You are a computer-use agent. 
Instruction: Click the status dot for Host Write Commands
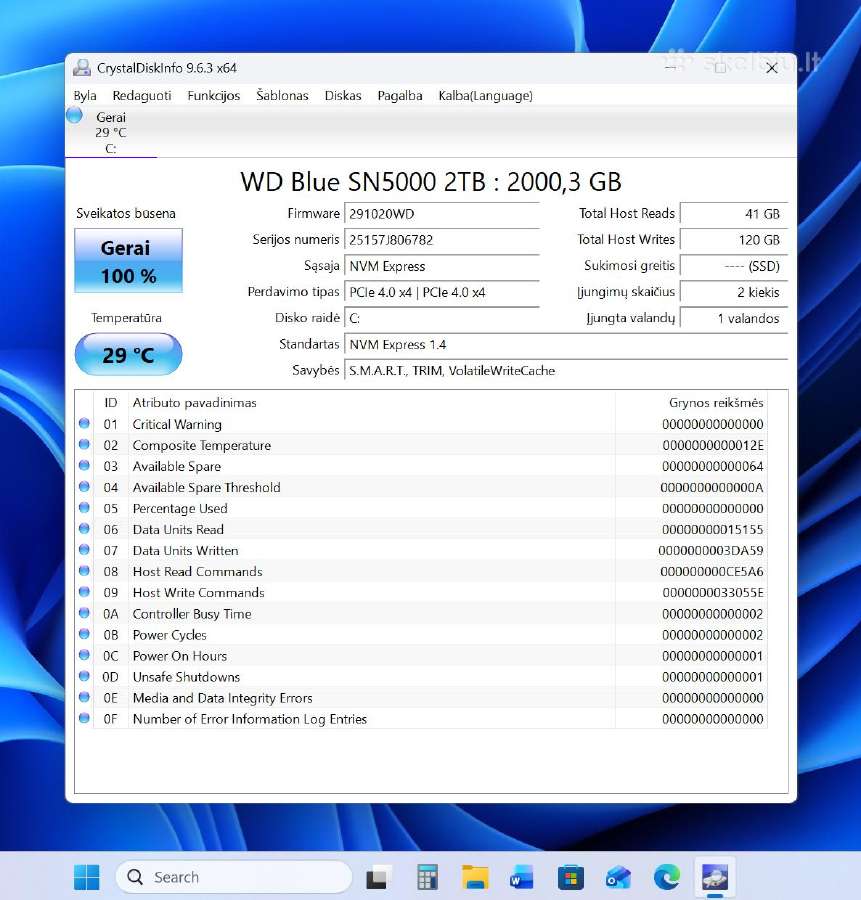point(84,592)
